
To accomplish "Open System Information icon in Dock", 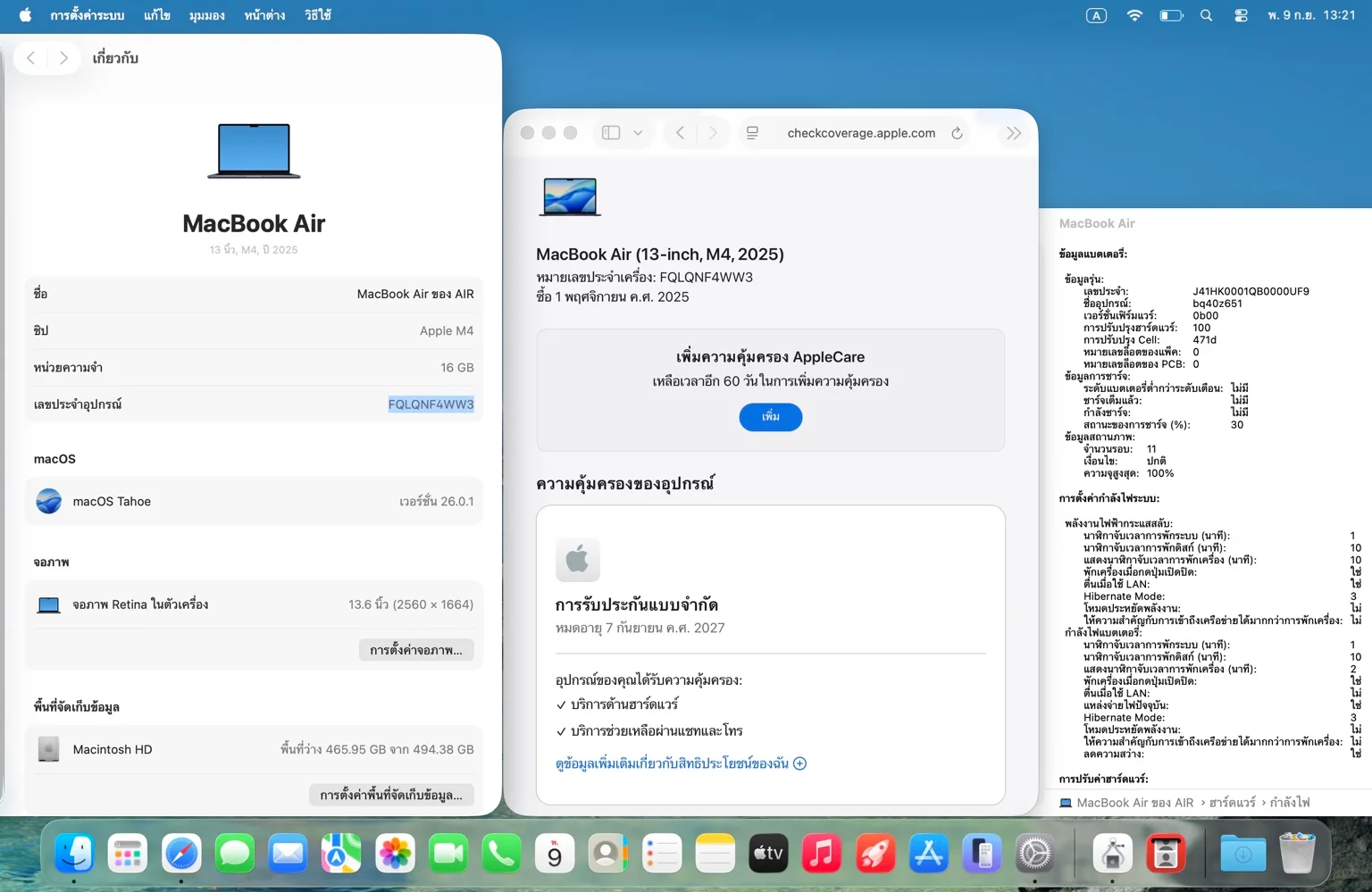I will (x=1112, y=854).
